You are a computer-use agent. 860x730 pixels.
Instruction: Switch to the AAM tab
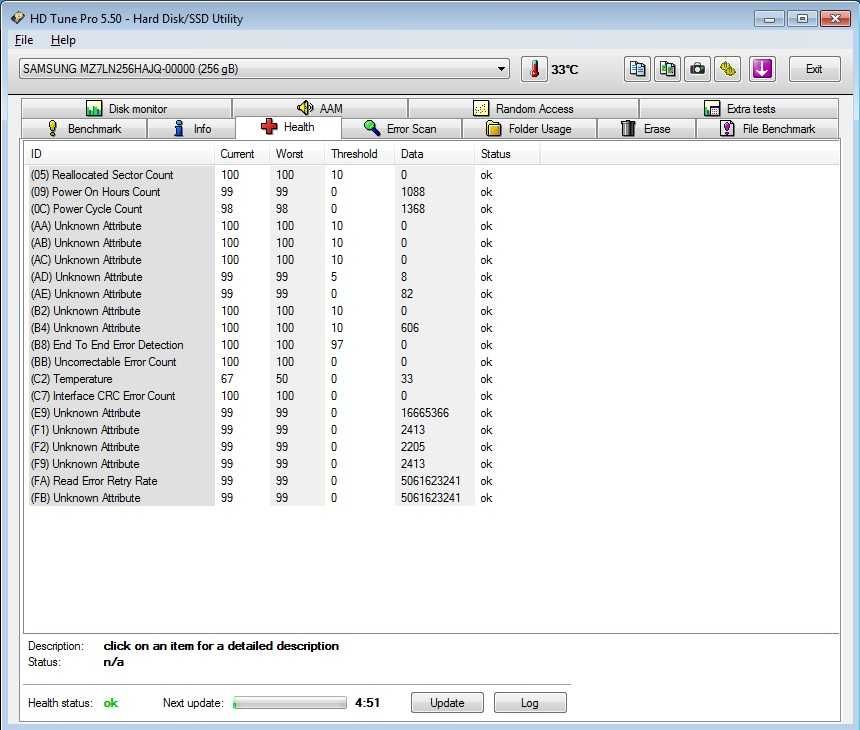[x=320, y=109]
